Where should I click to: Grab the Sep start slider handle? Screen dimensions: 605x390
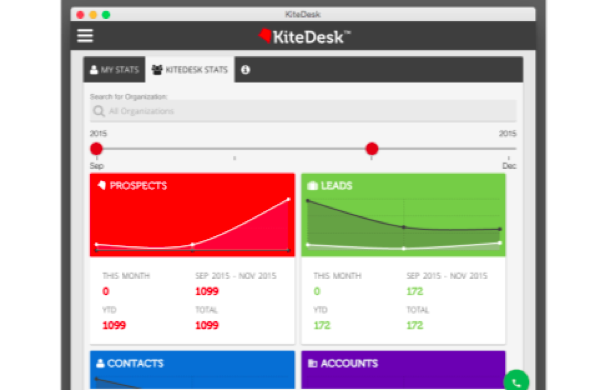pyautogui.click(x=96, y=149)
